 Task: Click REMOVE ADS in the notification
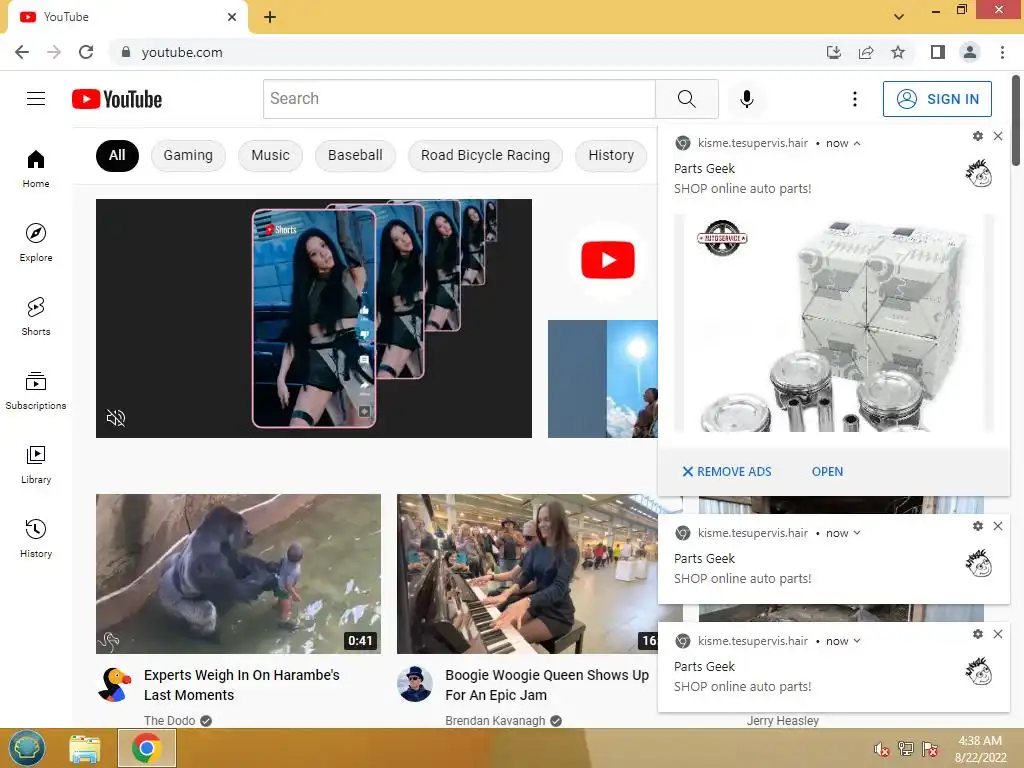(727, 472)
